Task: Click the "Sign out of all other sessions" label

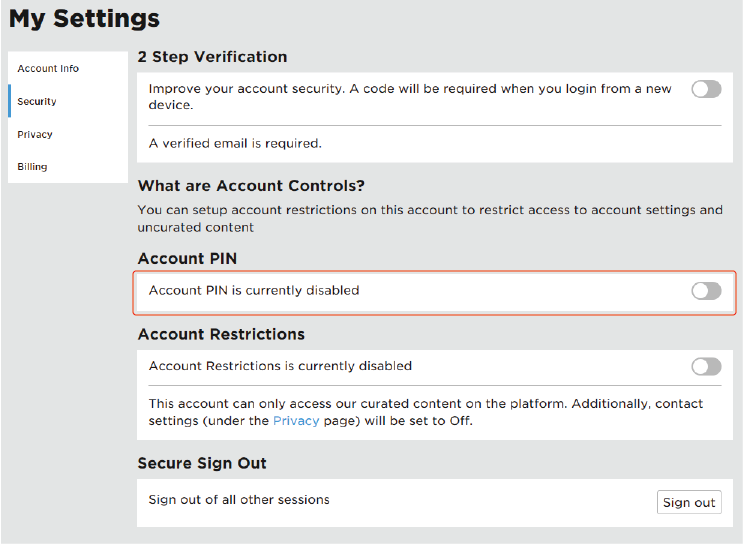Action: 239,499
